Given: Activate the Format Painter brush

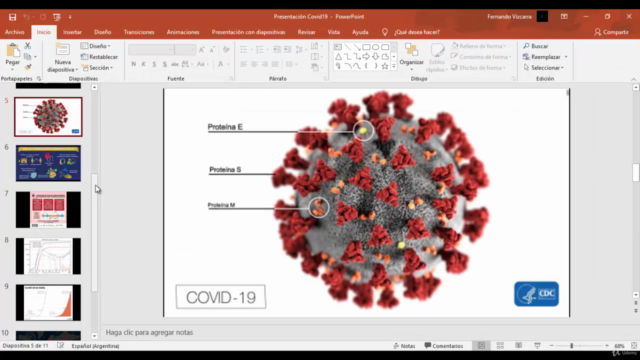Looking at the screenshot, I should coord(28,67).
